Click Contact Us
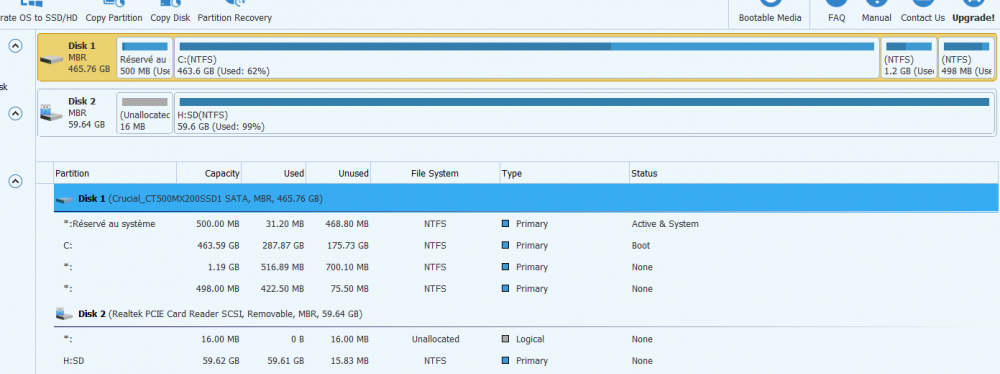The image size is (1000, 374). (x=922, y=11)
